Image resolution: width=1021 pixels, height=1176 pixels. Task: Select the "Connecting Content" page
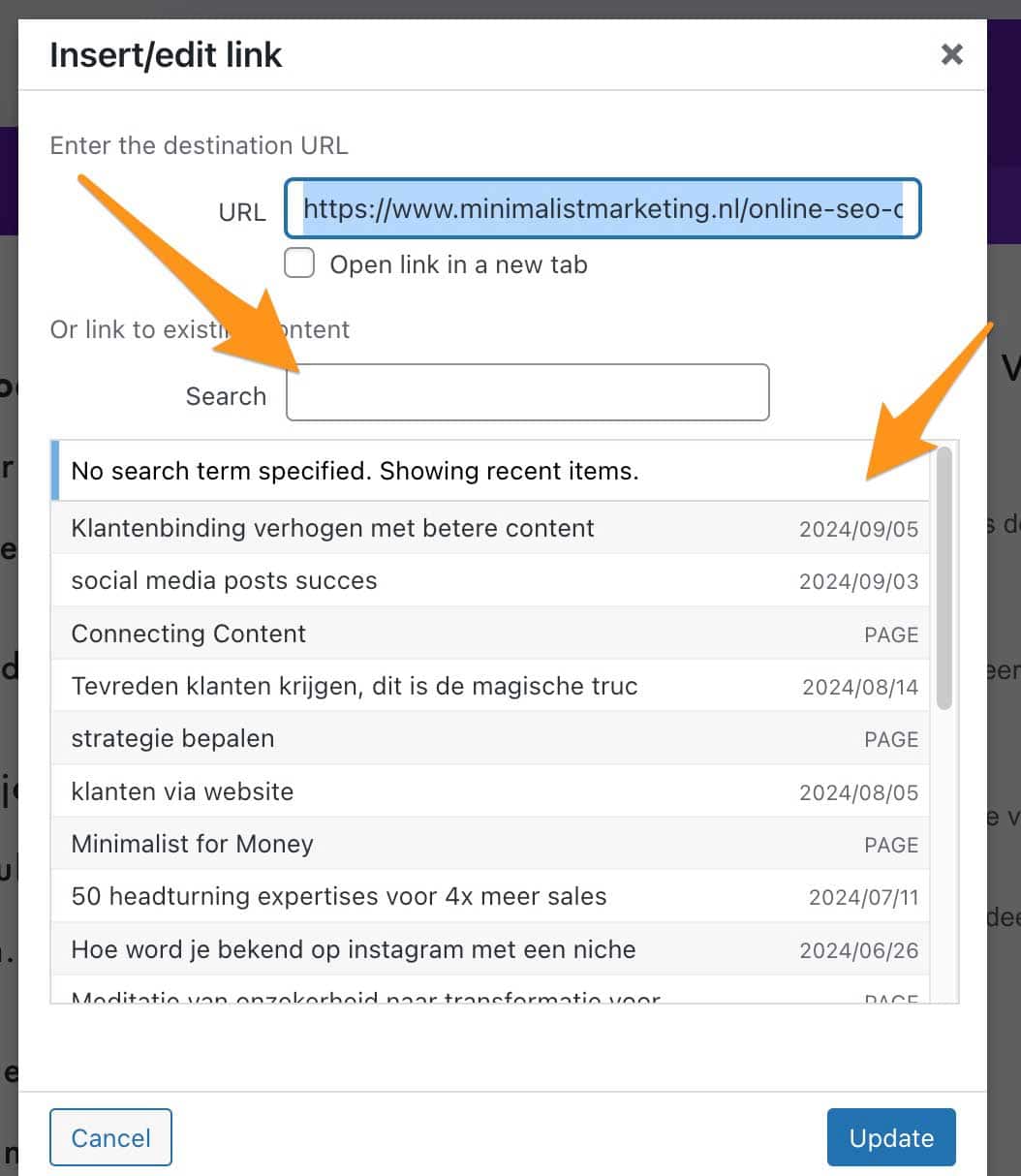pyautogui.click(x=188, y=634)
